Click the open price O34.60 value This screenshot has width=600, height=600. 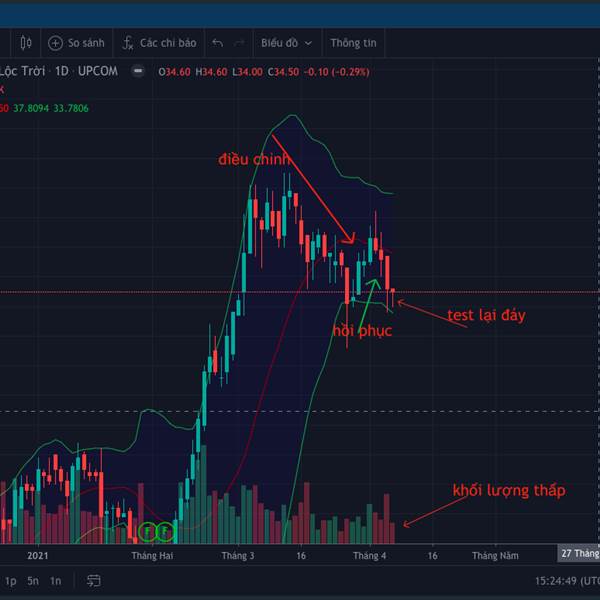174,72
